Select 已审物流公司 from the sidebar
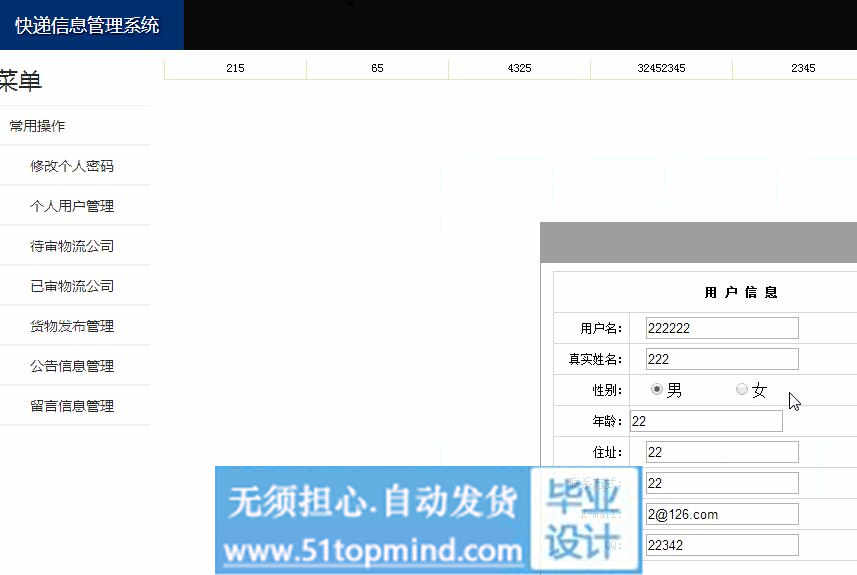Screen dimensions: 857x575 (x=72, y=286)
